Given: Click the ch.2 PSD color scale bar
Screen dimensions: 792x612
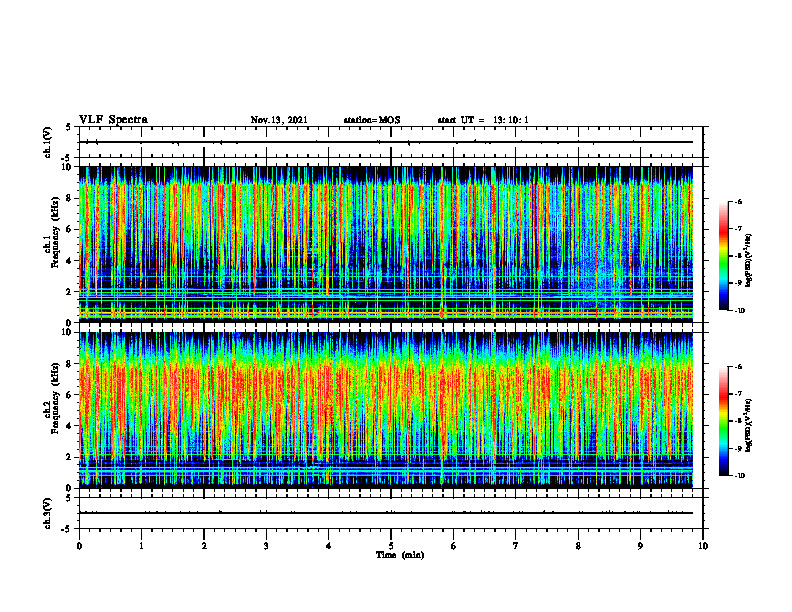Looking at the screenshot, I should [x=723, y=421].
